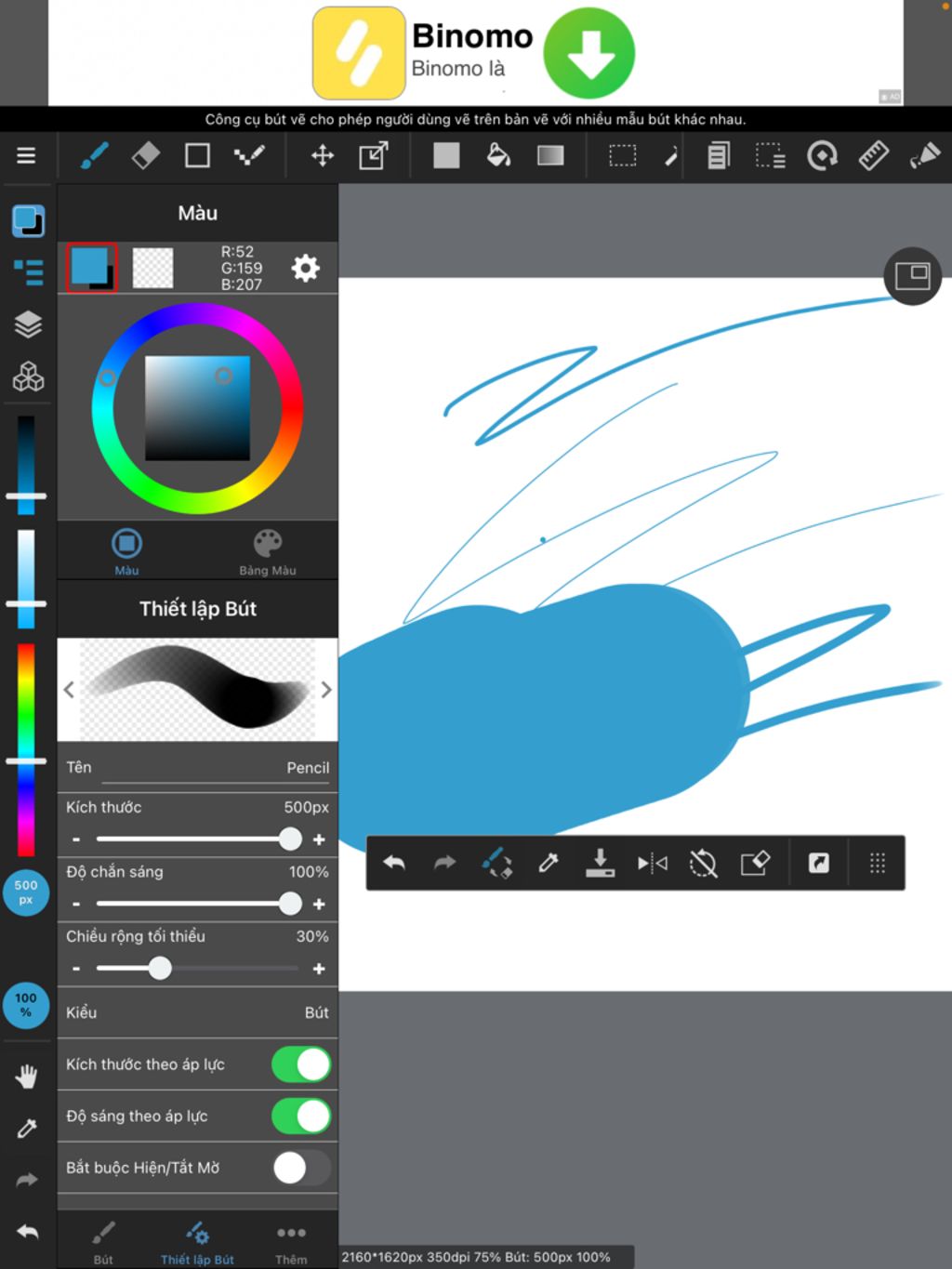Increase Chiều rộng tối thiểu with plus button
952x1269 pixels.
click(x=319, y=969)
